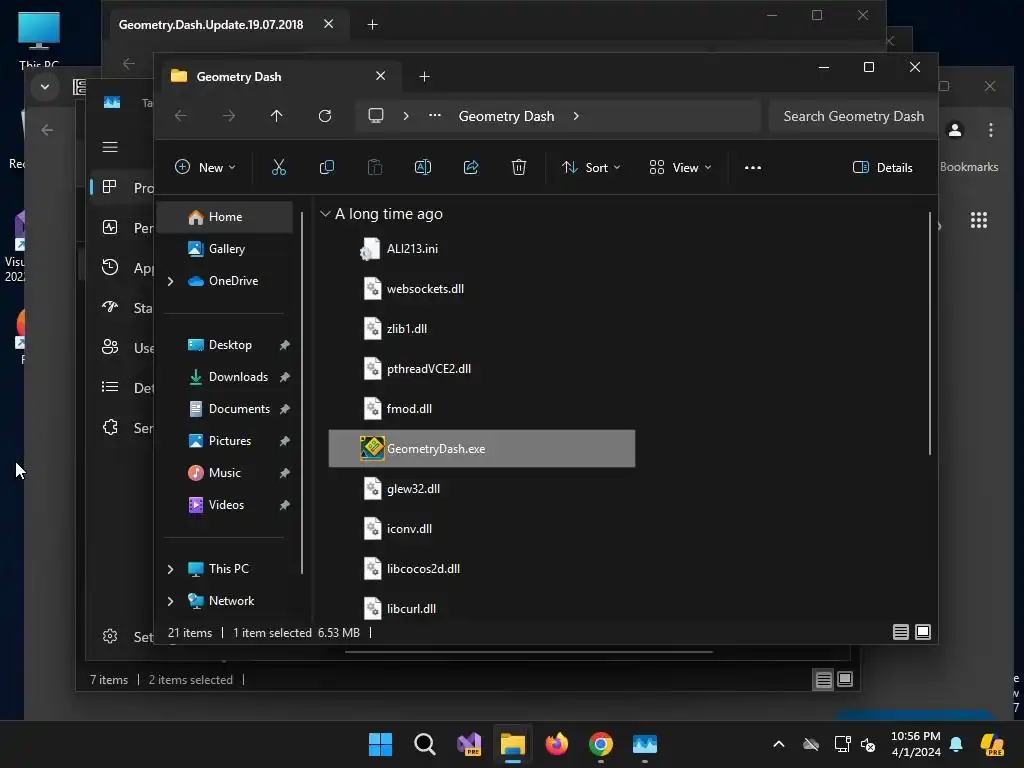Show hidden system tray icons
Image resolution: width=1024 pixels, height=768 pixels.
click(778, 744)
